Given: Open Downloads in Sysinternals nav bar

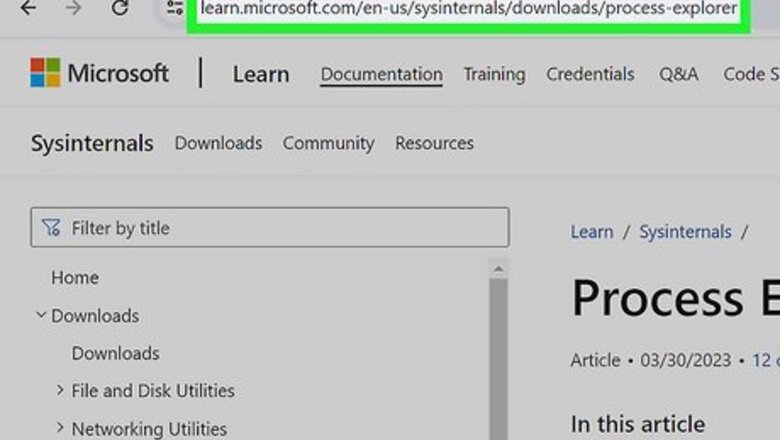Looking at the screenshot, I should (218, 143).
